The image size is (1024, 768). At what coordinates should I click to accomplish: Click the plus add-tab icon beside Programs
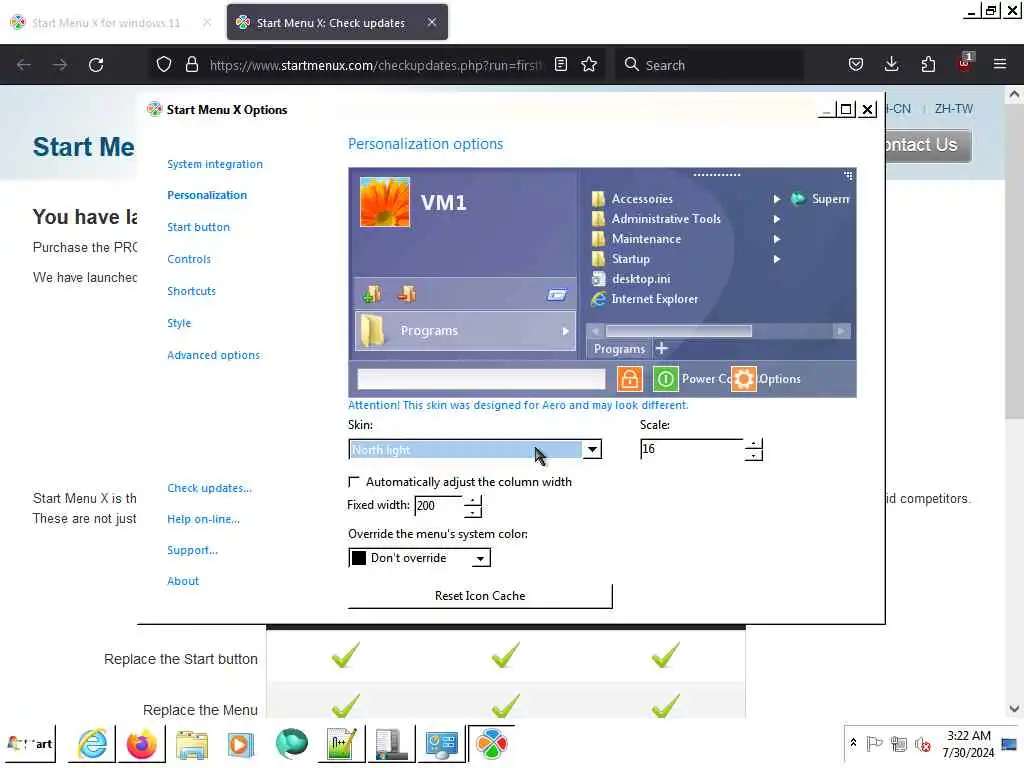[x=662, y=349]
